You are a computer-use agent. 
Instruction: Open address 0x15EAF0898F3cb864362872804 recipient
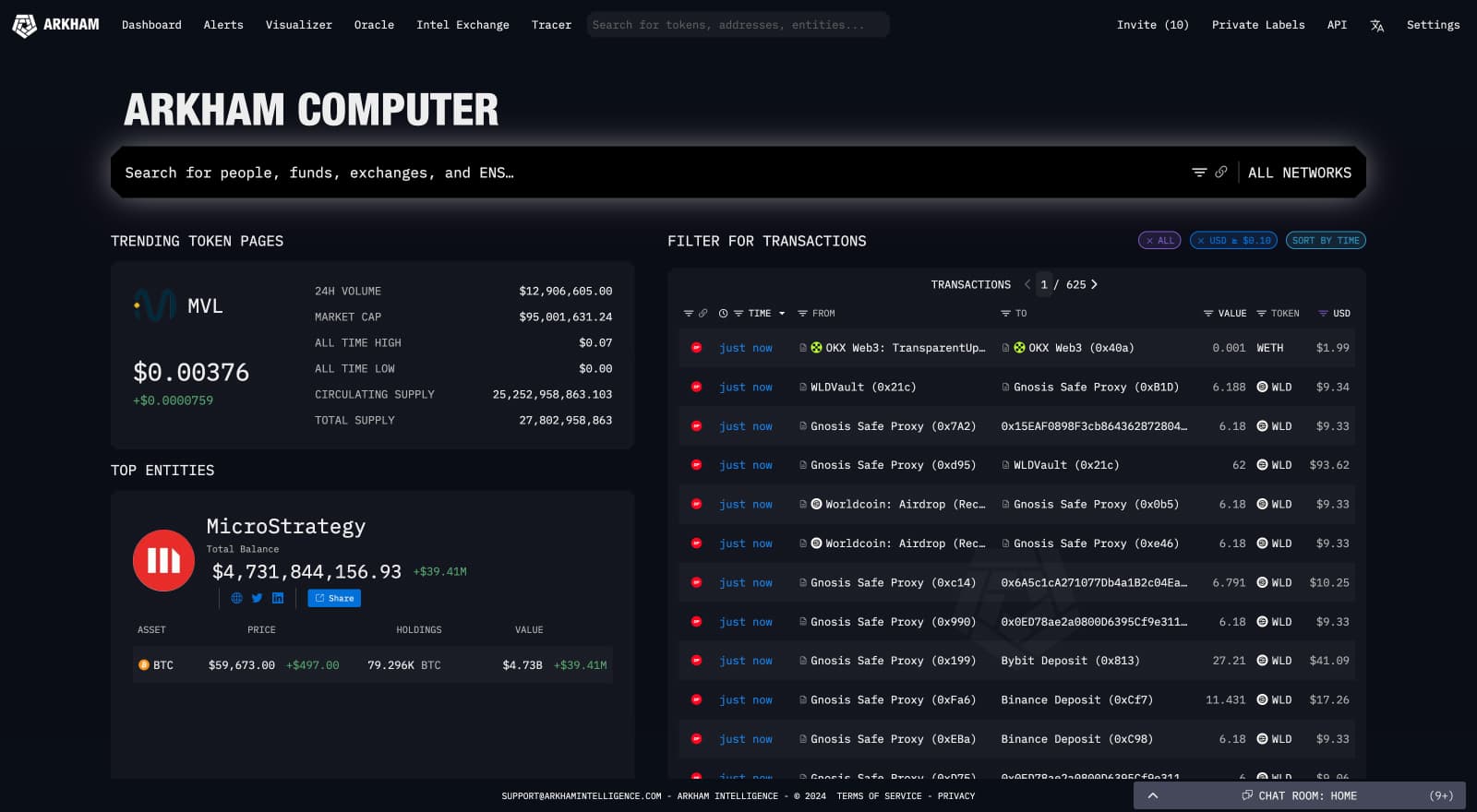[x=1094, y=426]
